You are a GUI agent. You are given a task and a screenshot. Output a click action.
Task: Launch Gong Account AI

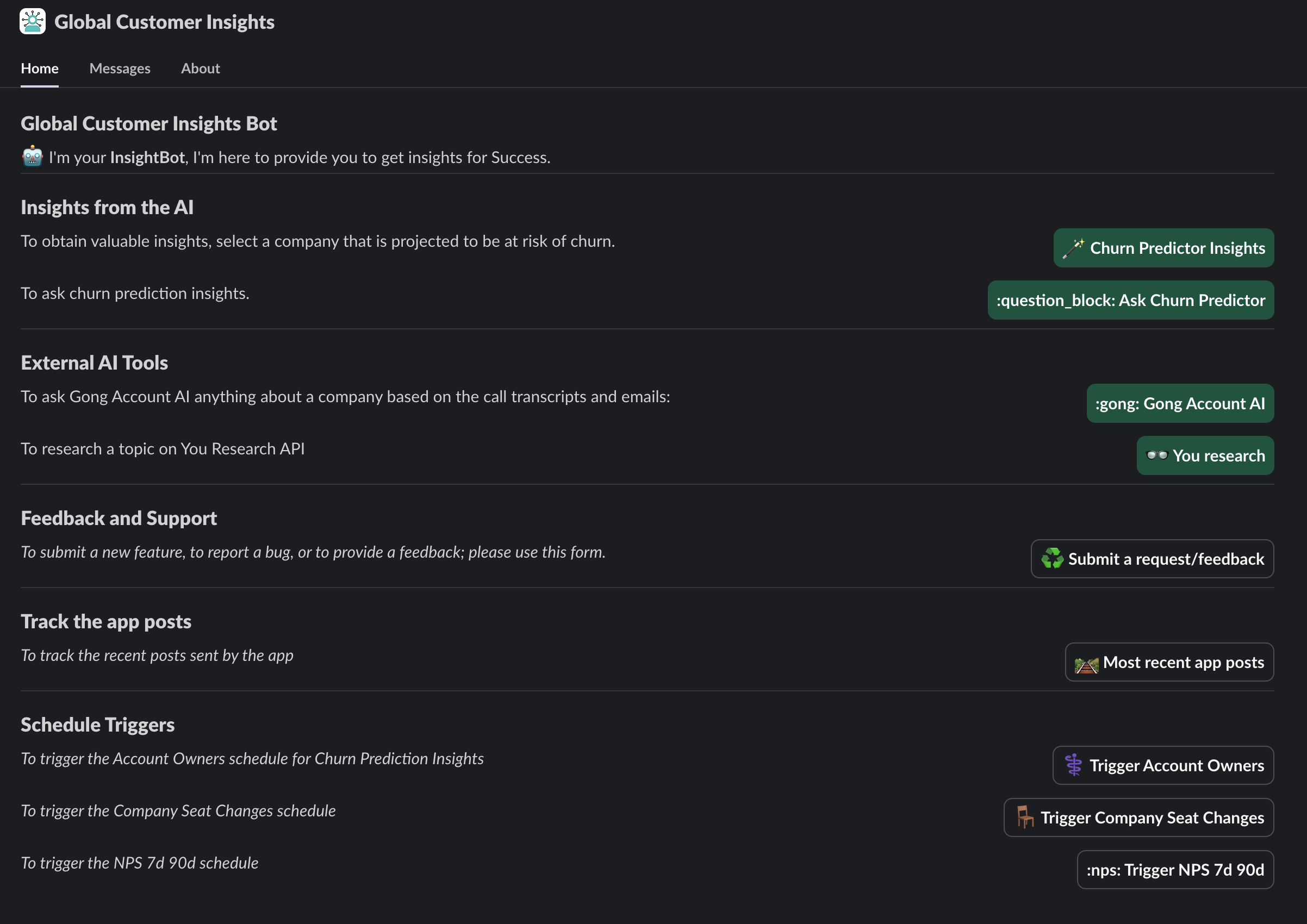1179,403
